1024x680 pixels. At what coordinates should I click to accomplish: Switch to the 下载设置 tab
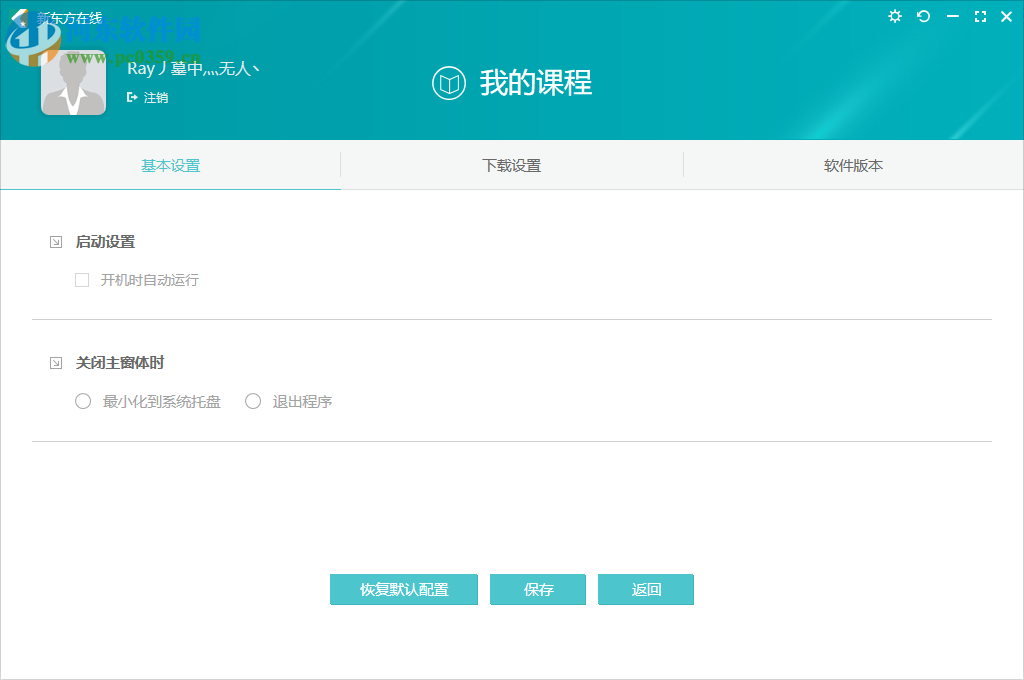point(511,165)
